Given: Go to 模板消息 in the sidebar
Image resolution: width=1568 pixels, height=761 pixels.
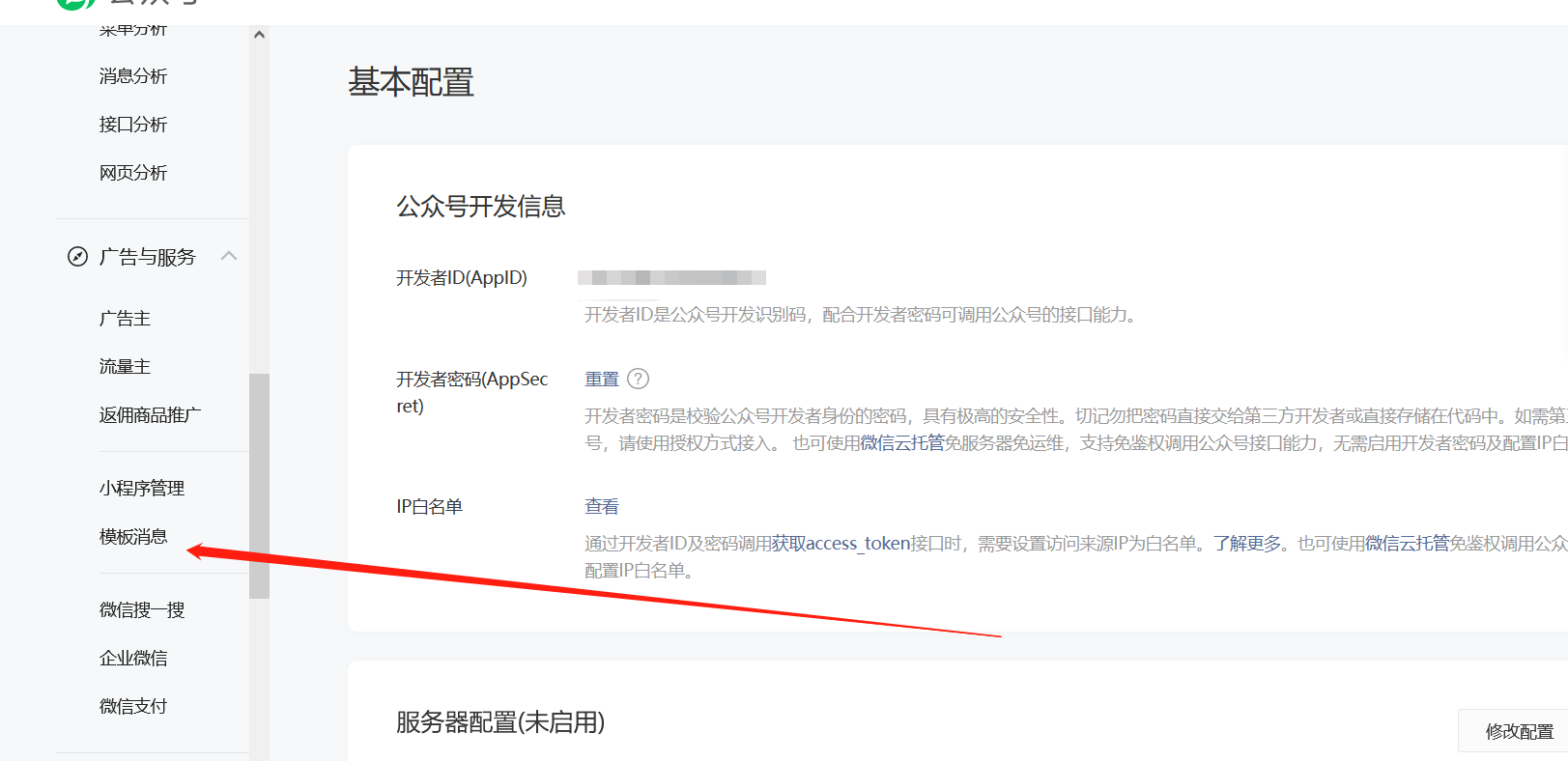Looking at the screenshot, I should click(x=133, y=537).
